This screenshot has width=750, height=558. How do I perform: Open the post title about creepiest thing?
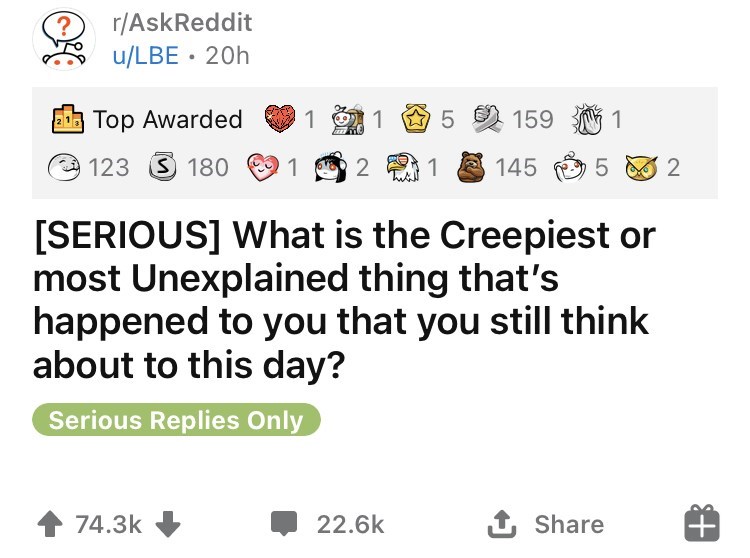[x=343, y=299]
